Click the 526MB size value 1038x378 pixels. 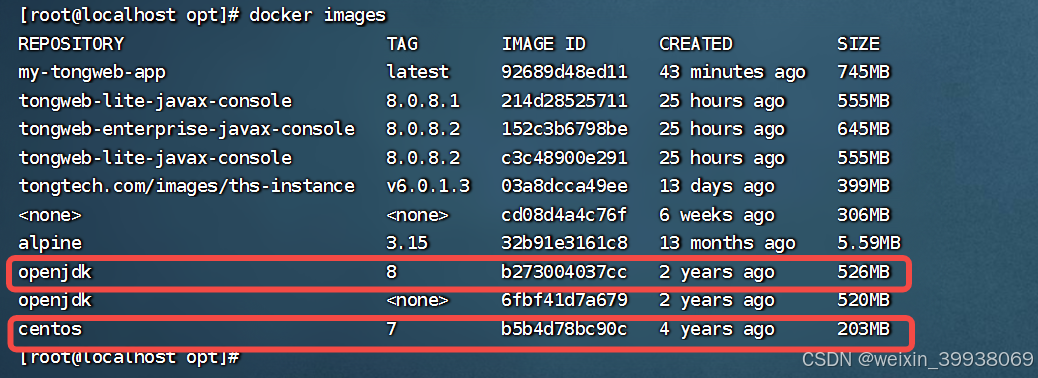863,272
